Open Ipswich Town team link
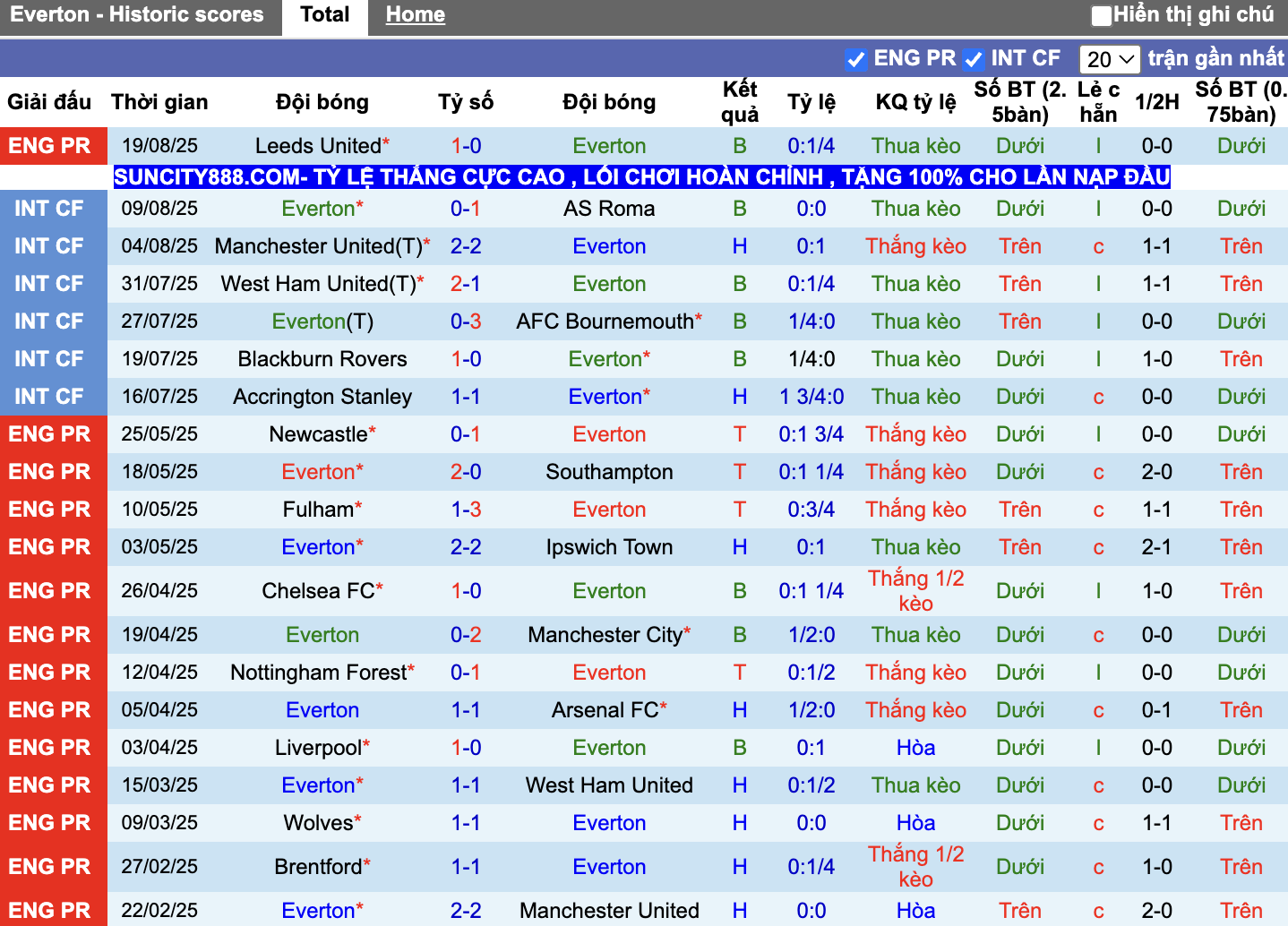Image resolution: width=1288 pixels, height=926 pixels. point(609,547)
